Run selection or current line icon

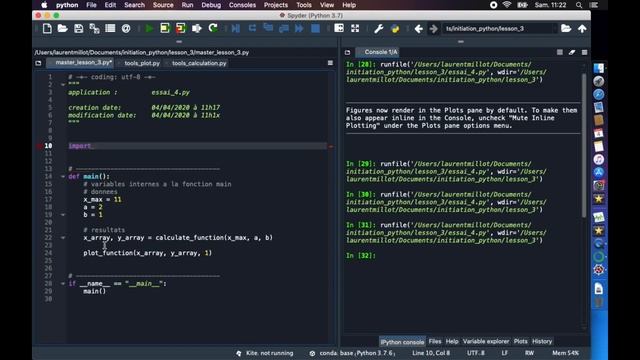(197, 29)
